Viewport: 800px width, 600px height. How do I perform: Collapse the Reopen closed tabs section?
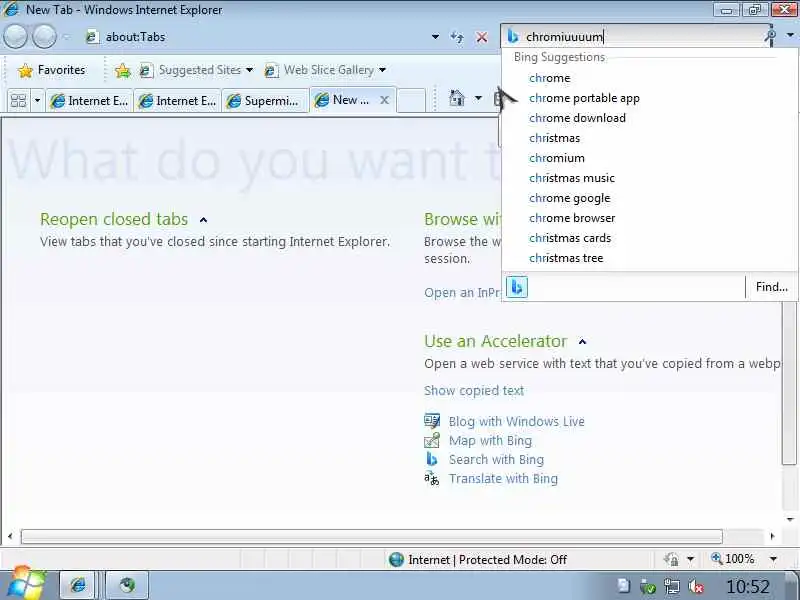(x=204, y=220)
